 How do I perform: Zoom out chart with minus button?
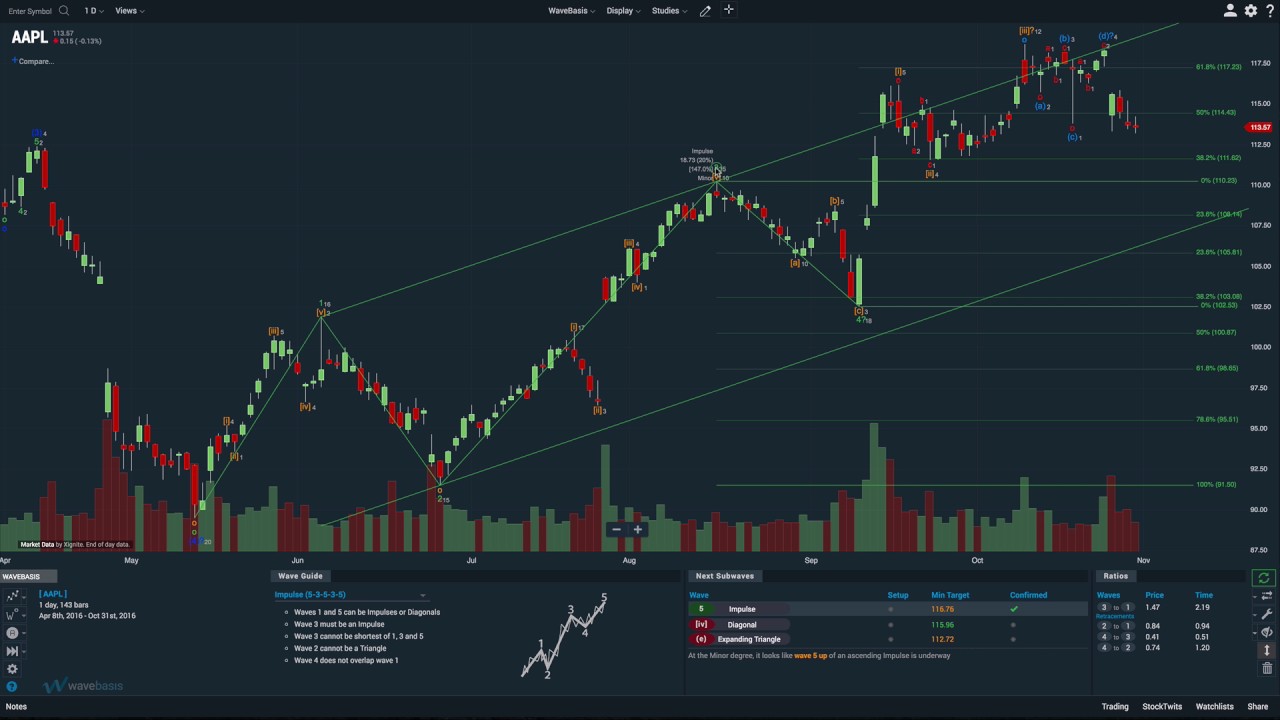coord(616,530)
